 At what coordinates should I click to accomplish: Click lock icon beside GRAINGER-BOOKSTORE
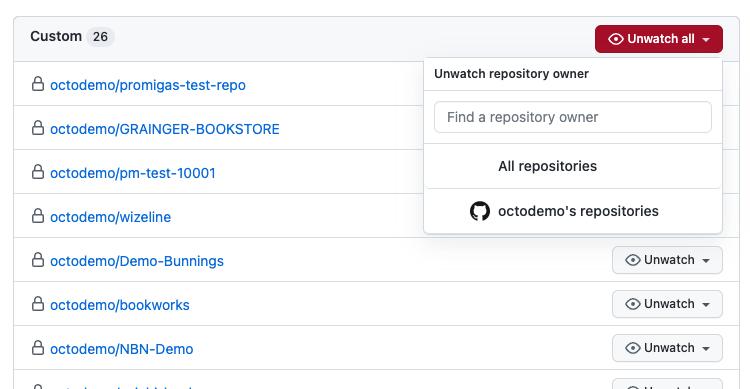(x=38, y=128)
